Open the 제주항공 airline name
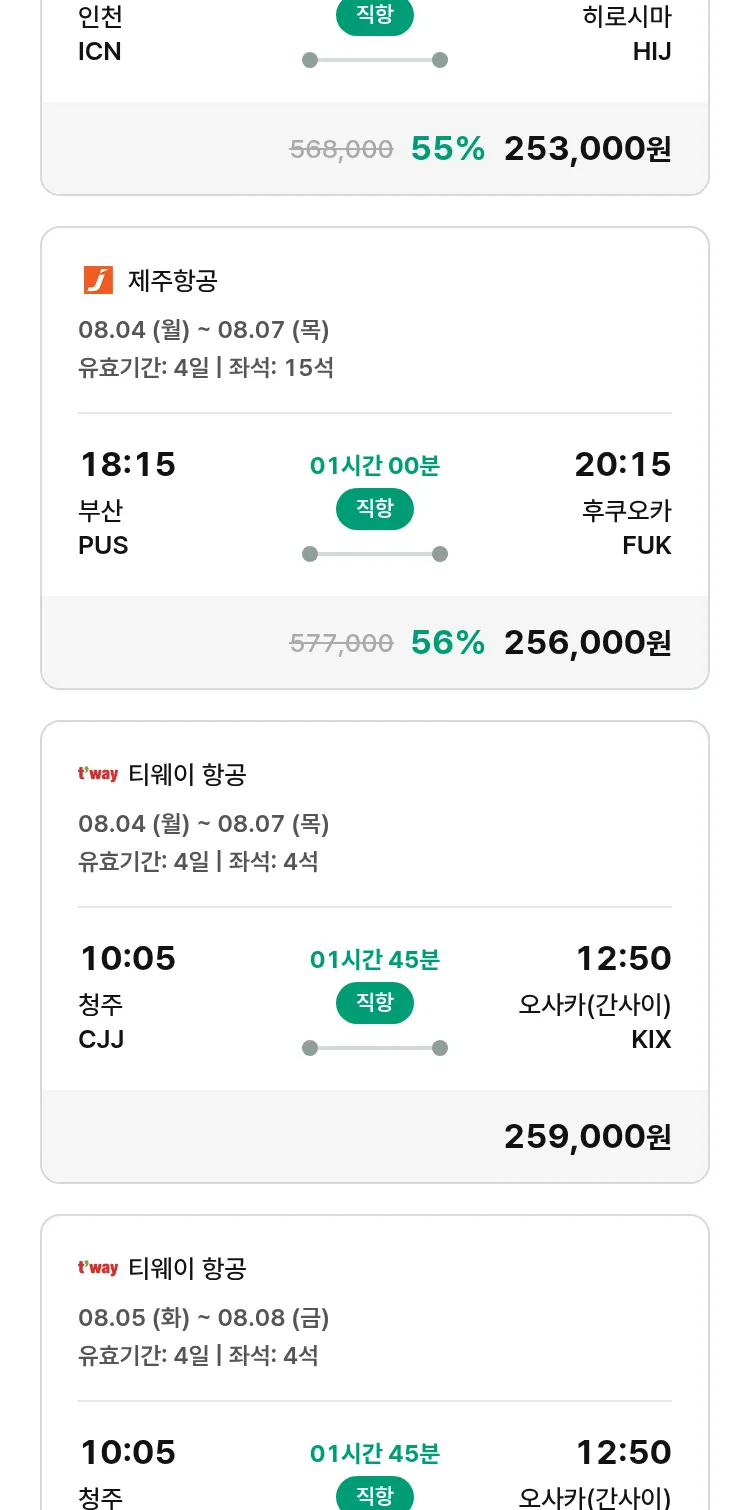 pyautogui.click(x=172, y=281)
